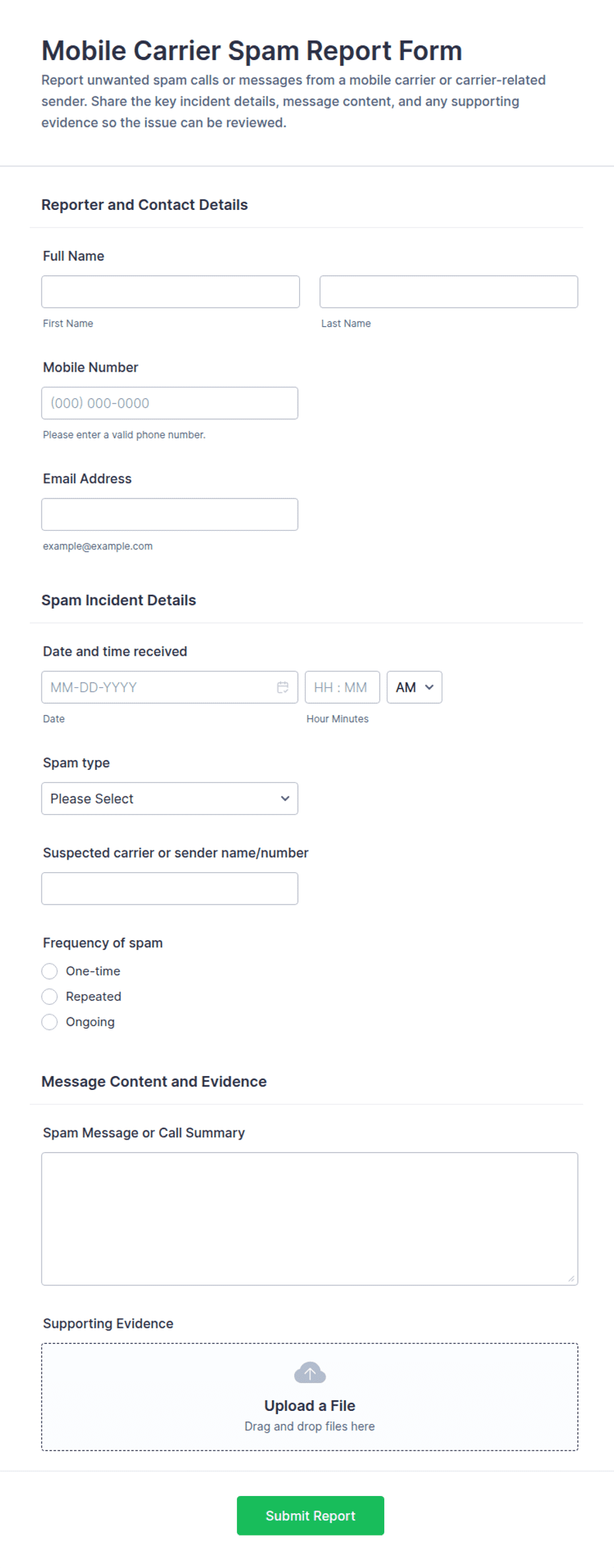This screenshot has width=614, height=1568.
Task: Choose the Ongoing radio button
Action: [x=50, y=1022]
